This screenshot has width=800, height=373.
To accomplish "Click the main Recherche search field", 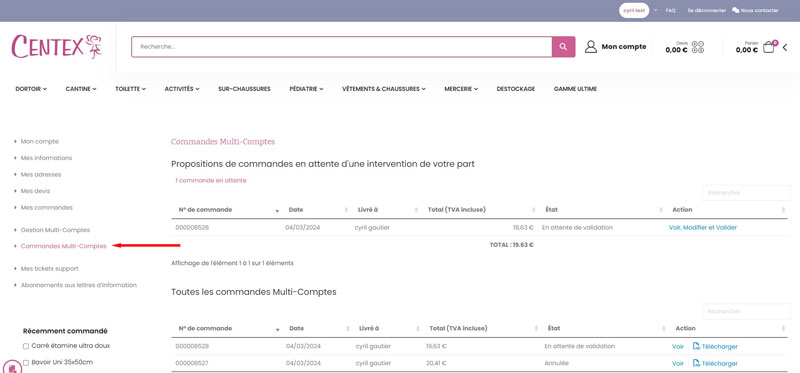I will click(x=342, y=47).
